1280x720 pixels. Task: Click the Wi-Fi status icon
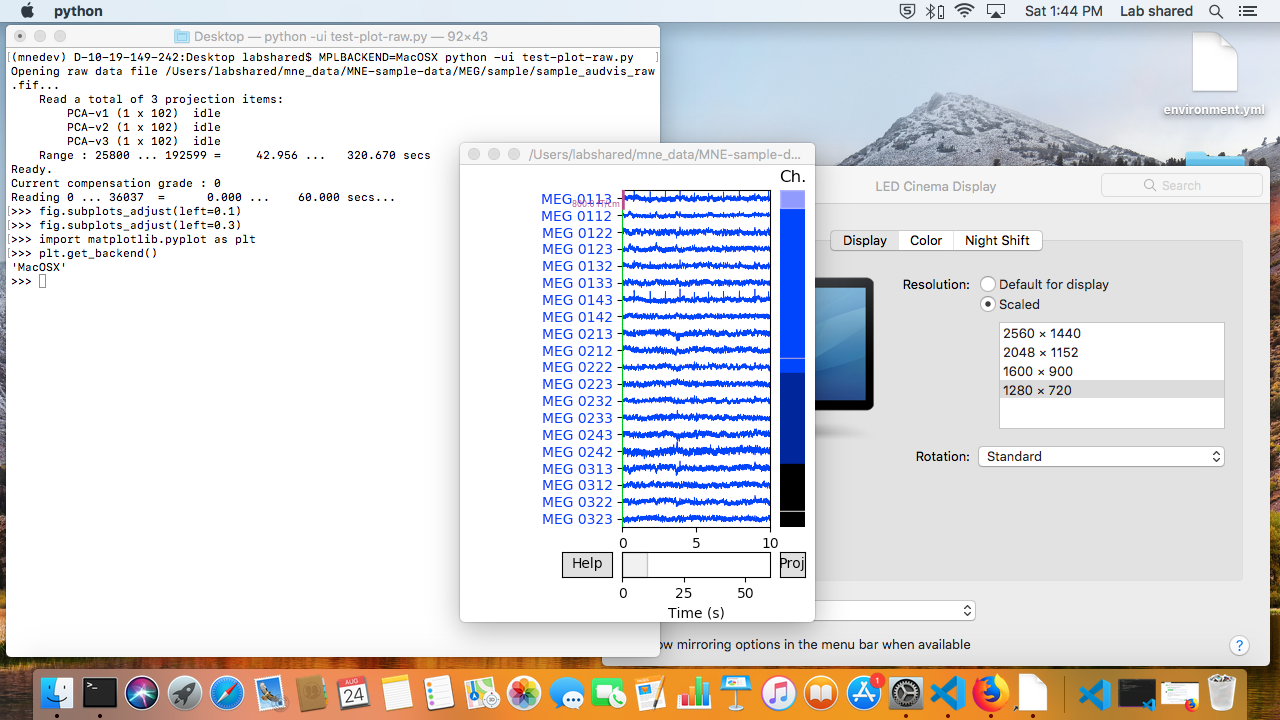point(964,11)
